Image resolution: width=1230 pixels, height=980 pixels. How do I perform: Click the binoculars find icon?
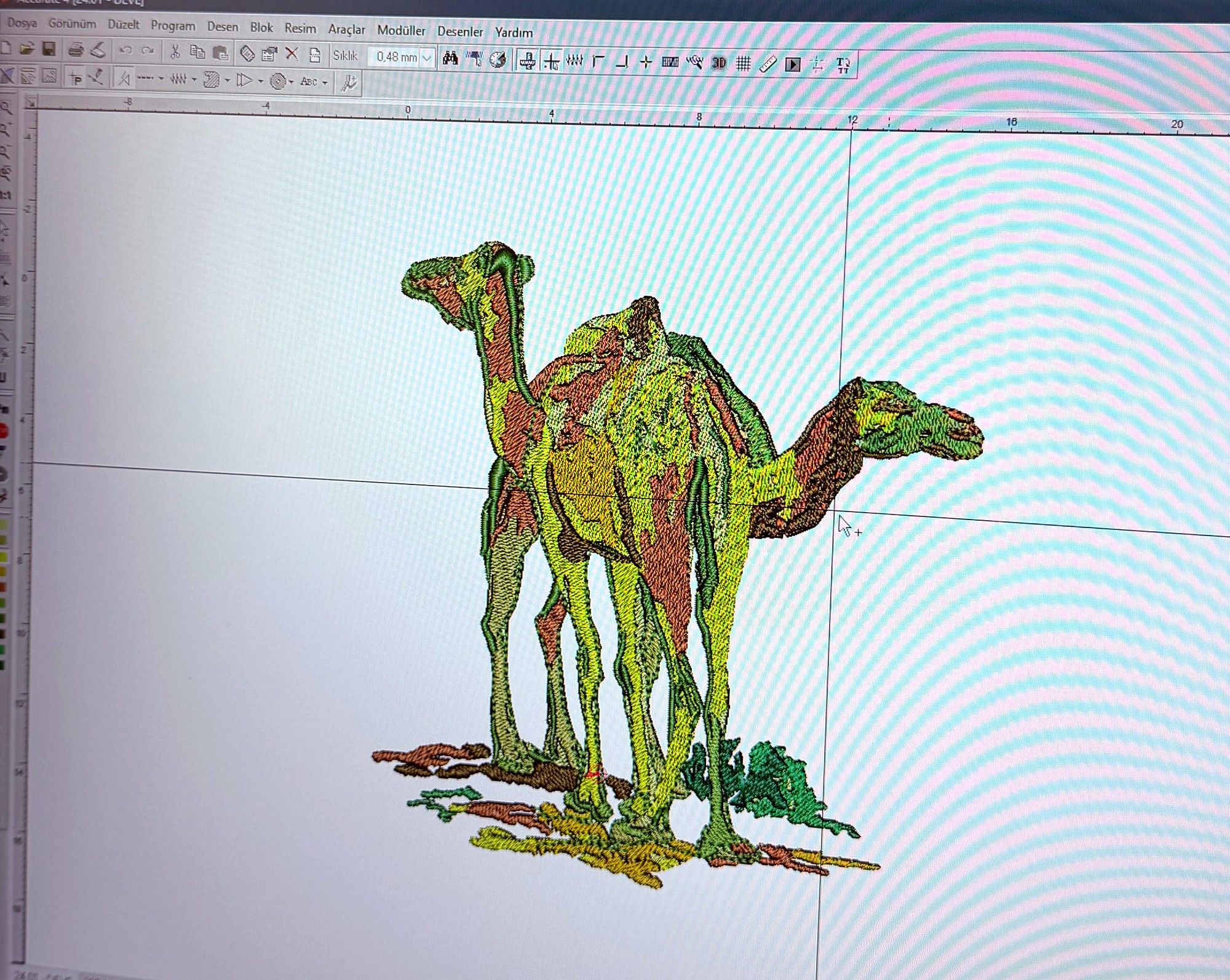(x=450, y=58)
